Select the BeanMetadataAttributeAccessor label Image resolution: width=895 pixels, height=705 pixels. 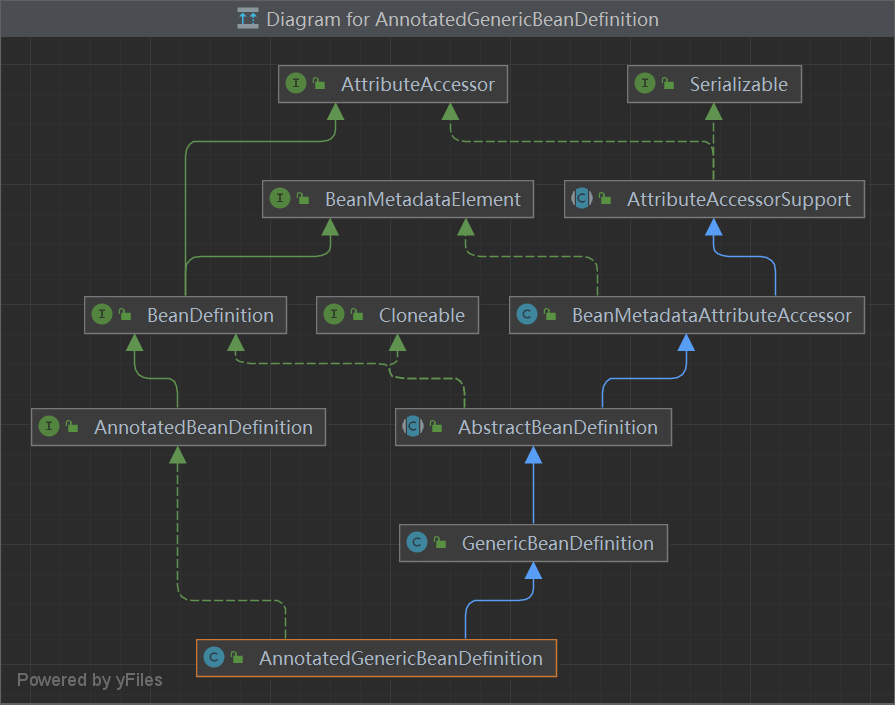click(712, 315)
